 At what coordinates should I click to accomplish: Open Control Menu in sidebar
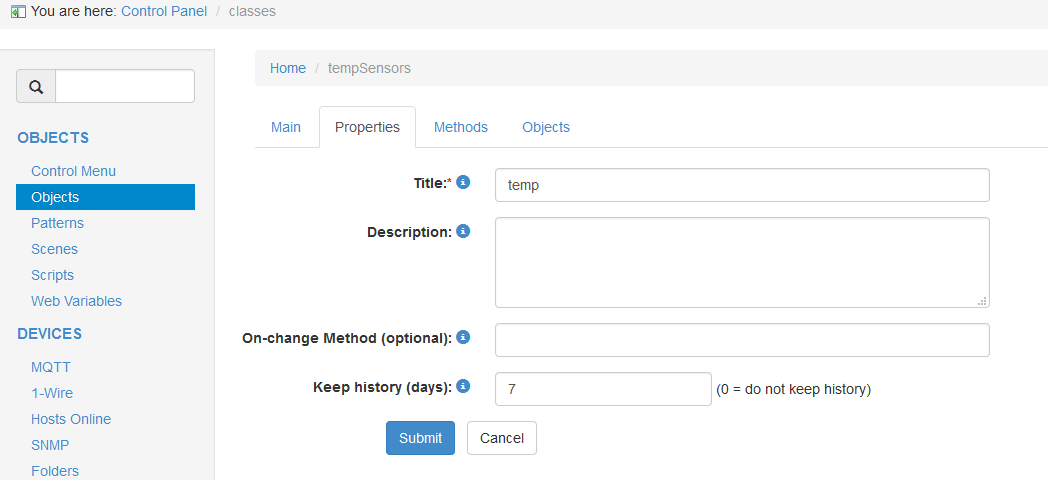(74, 171)
